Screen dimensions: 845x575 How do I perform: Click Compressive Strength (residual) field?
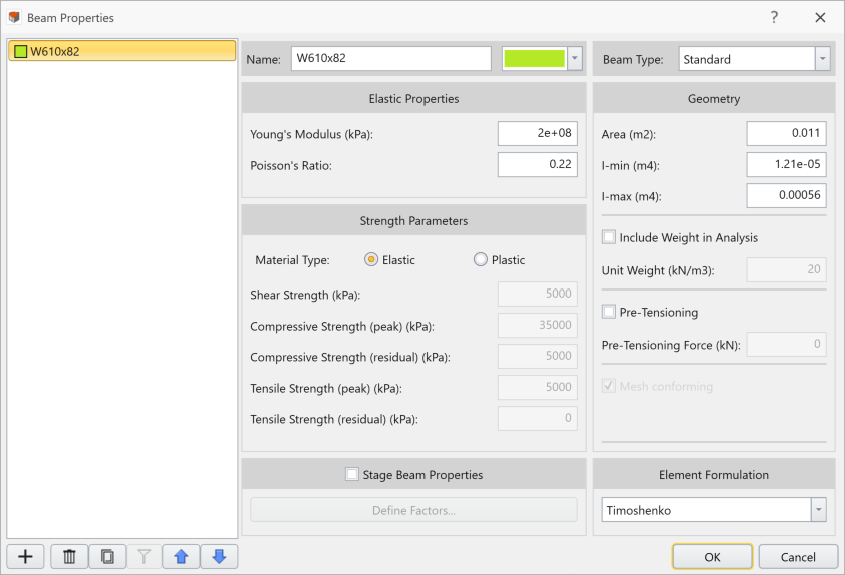[538, 356]
